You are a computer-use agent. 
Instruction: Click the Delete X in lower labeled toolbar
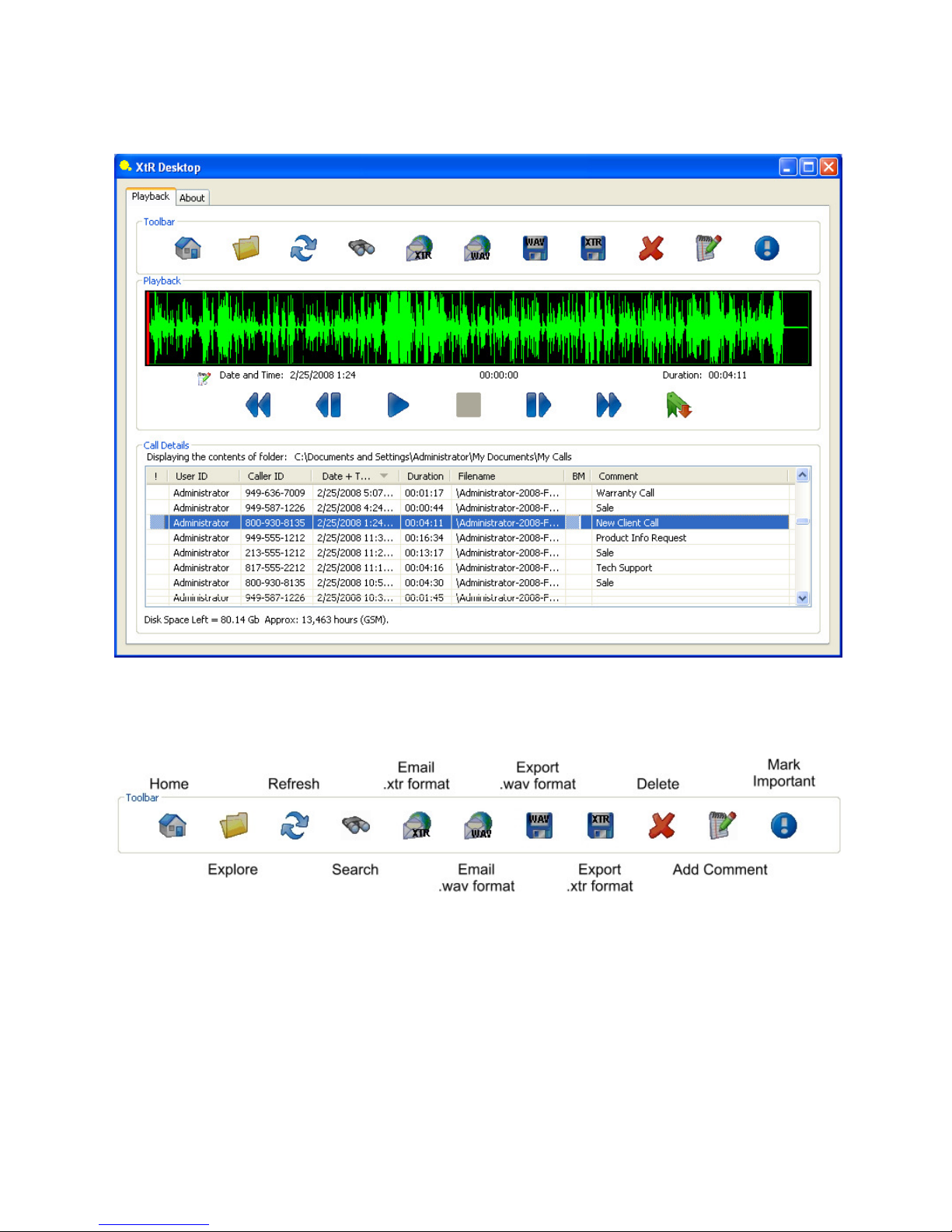point(661,825)
